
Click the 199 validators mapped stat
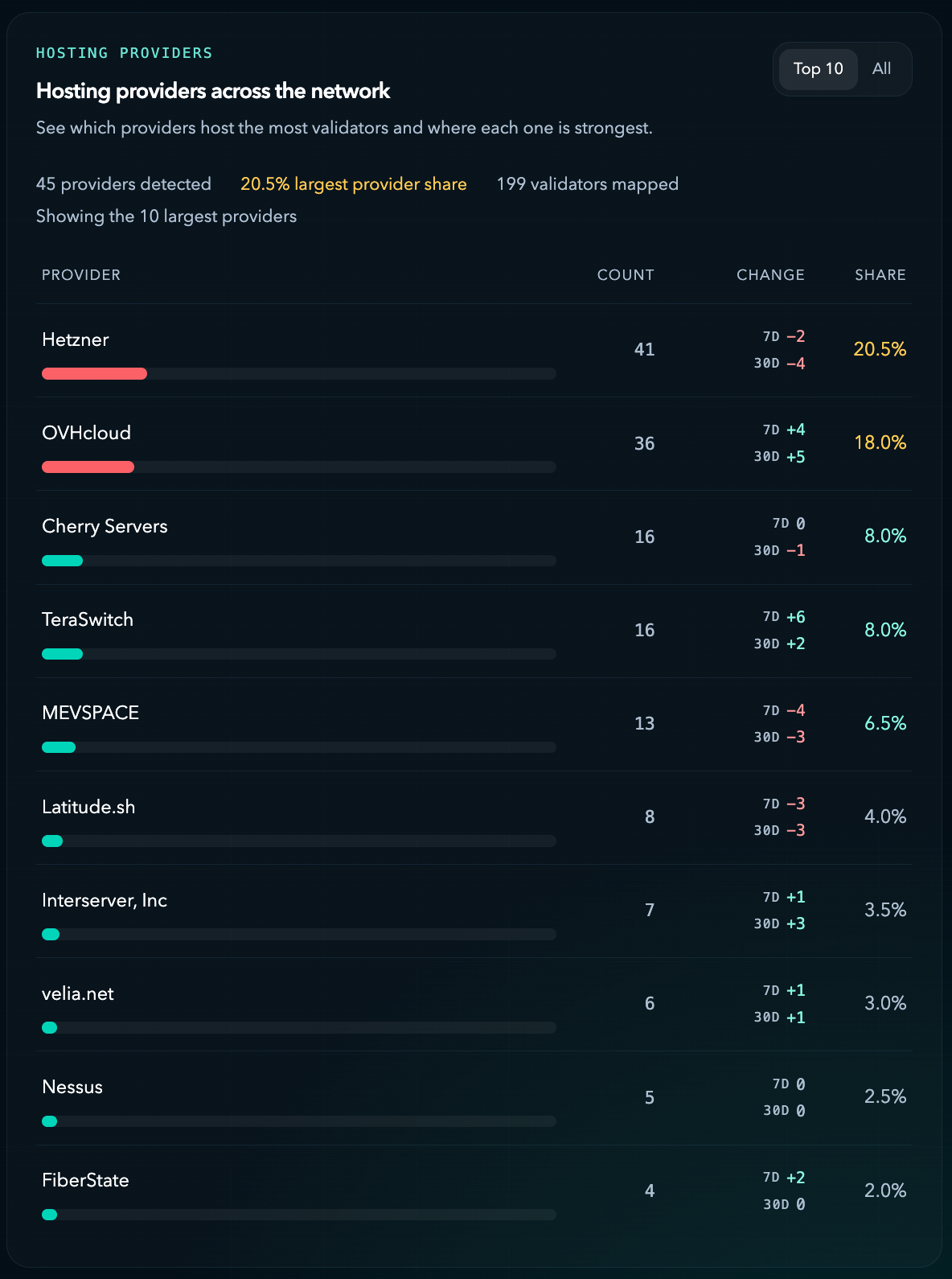coord(587,184)
